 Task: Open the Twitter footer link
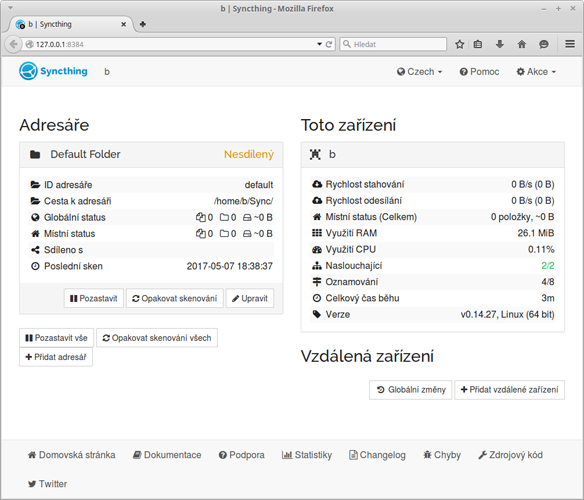(47, 484)
